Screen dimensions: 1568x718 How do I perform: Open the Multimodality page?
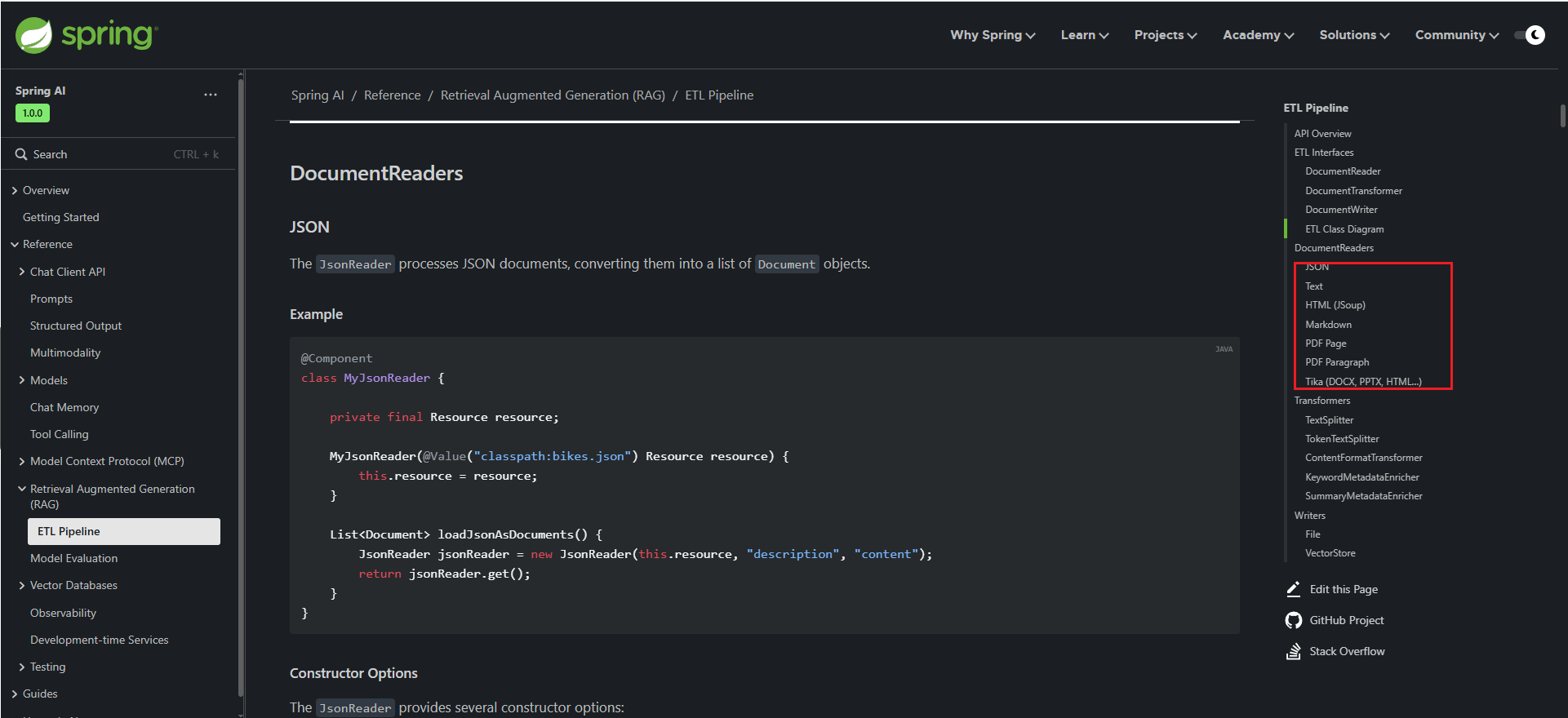click(x=65, y=352)
